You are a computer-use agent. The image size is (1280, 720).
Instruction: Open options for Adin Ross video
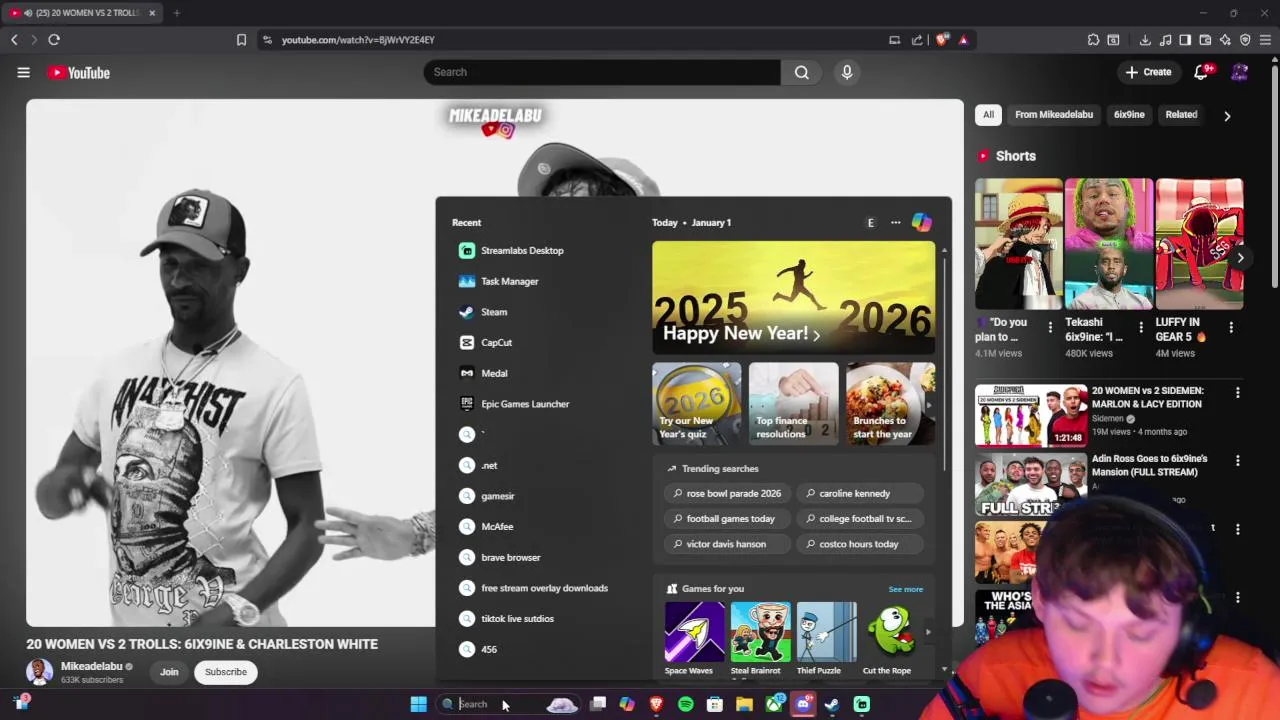coord(1238,461)
